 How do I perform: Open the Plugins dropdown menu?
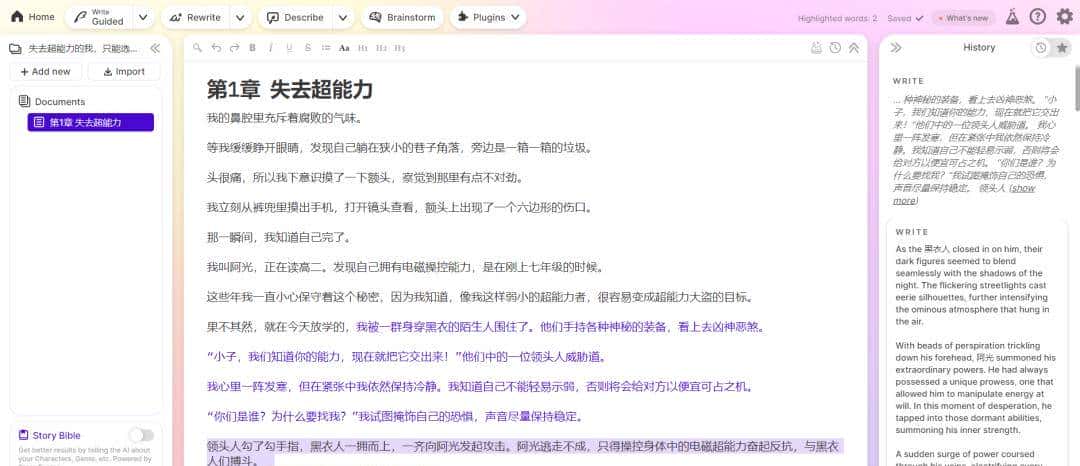click(488, 17)
